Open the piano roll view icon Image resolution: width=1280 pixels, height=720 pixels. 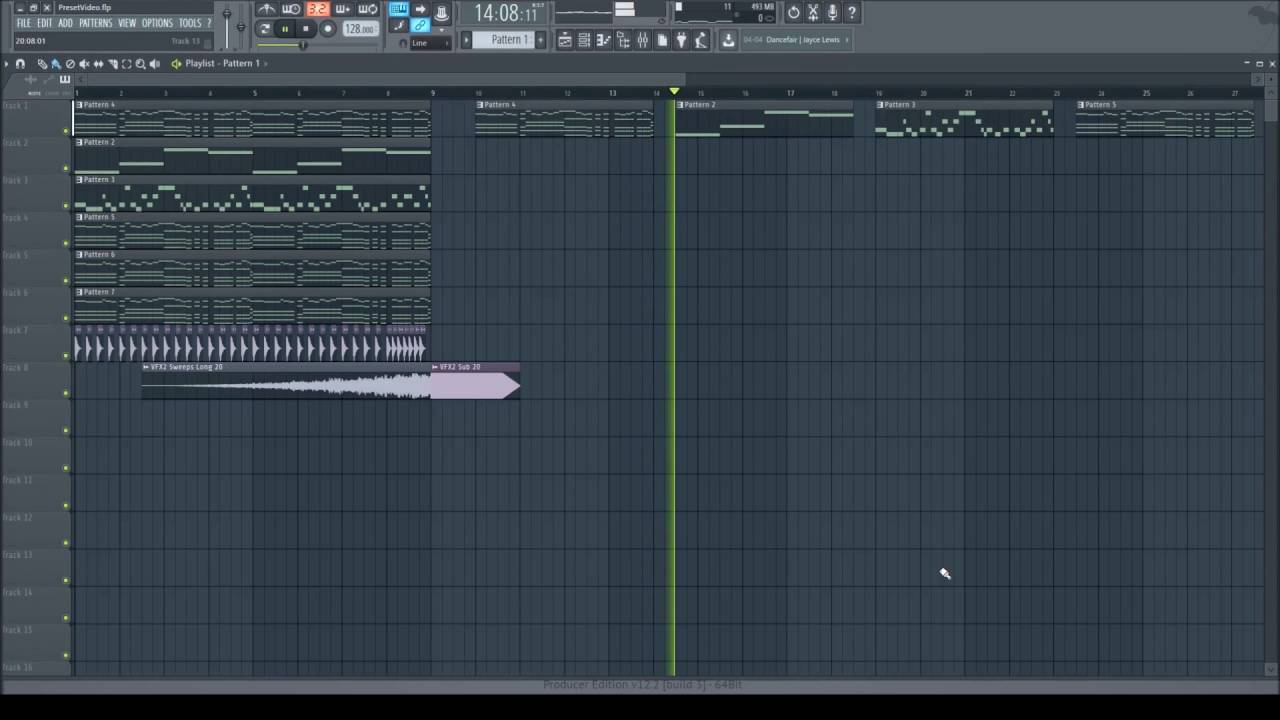604,40
